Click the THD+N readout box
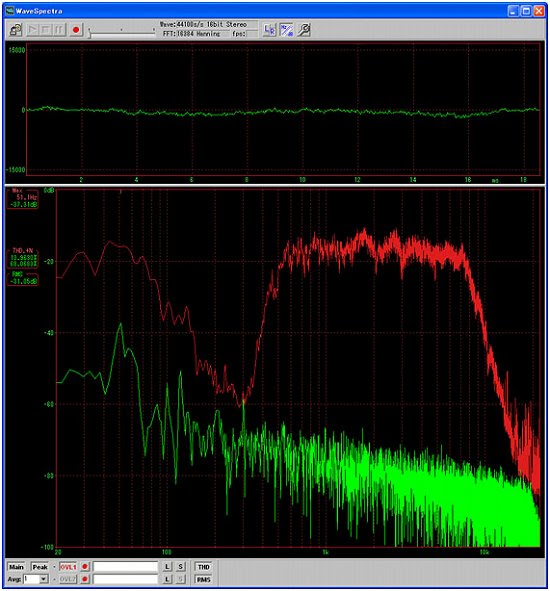Viewport: 550px width, 591px height. tap(23, 257)
